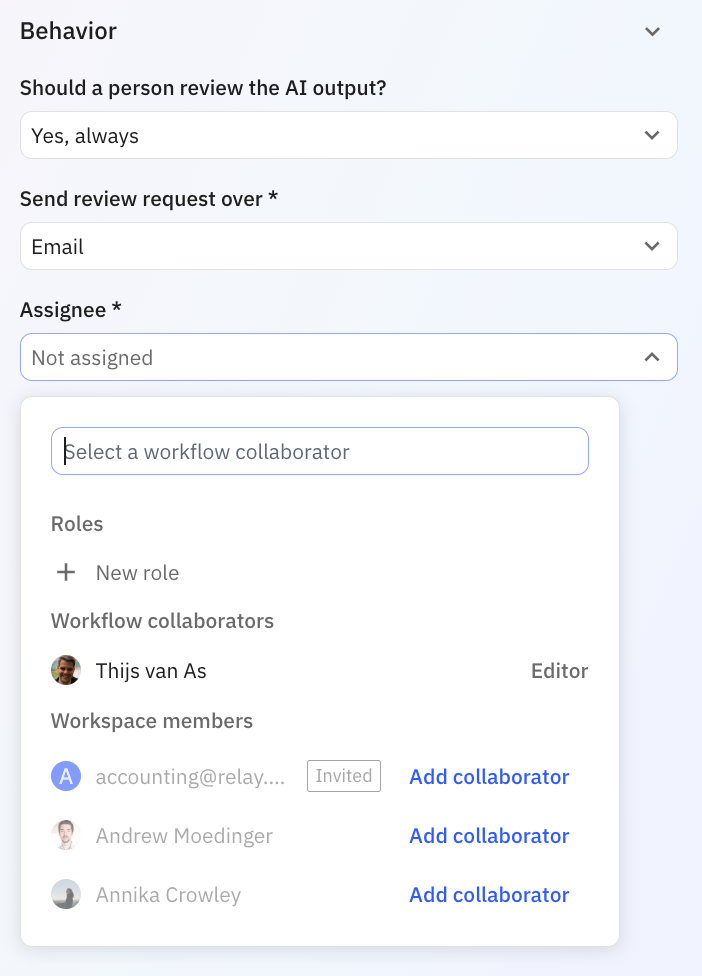This screenshot has height=976, width=702.
Task: Collapse the Behavior section chevron
Action: pos(652,31)
